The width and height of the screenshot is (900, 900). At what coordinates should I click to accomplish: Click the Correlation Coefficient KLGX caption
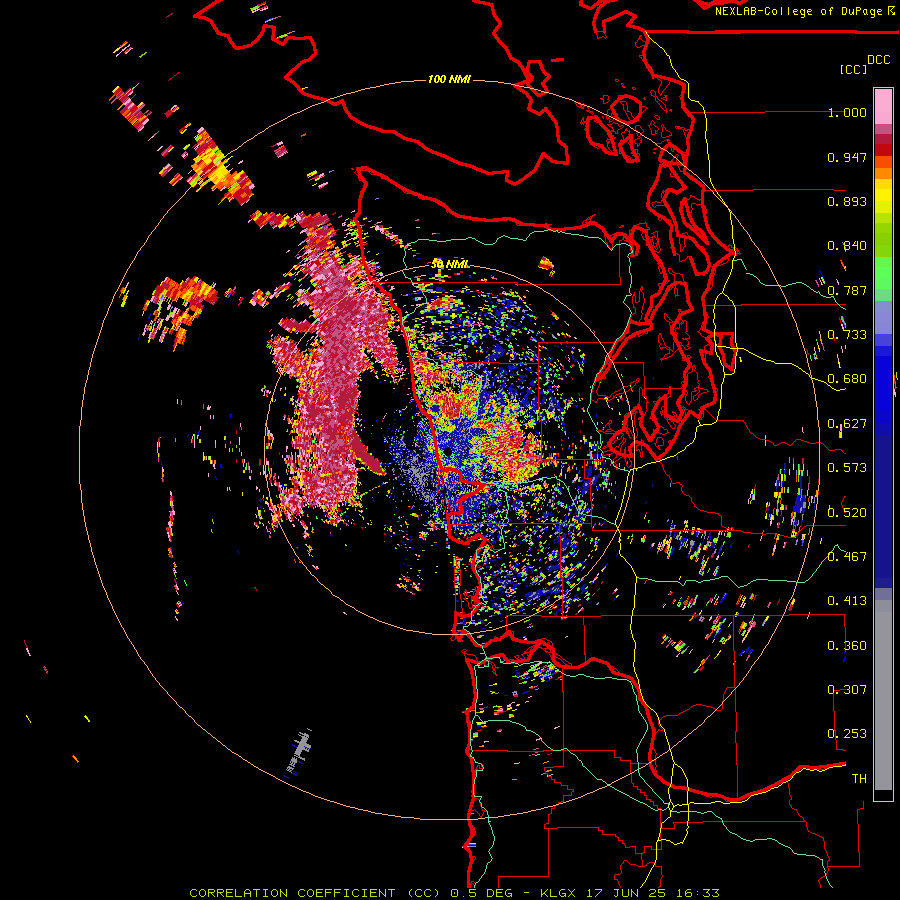[x=454, y=893]
